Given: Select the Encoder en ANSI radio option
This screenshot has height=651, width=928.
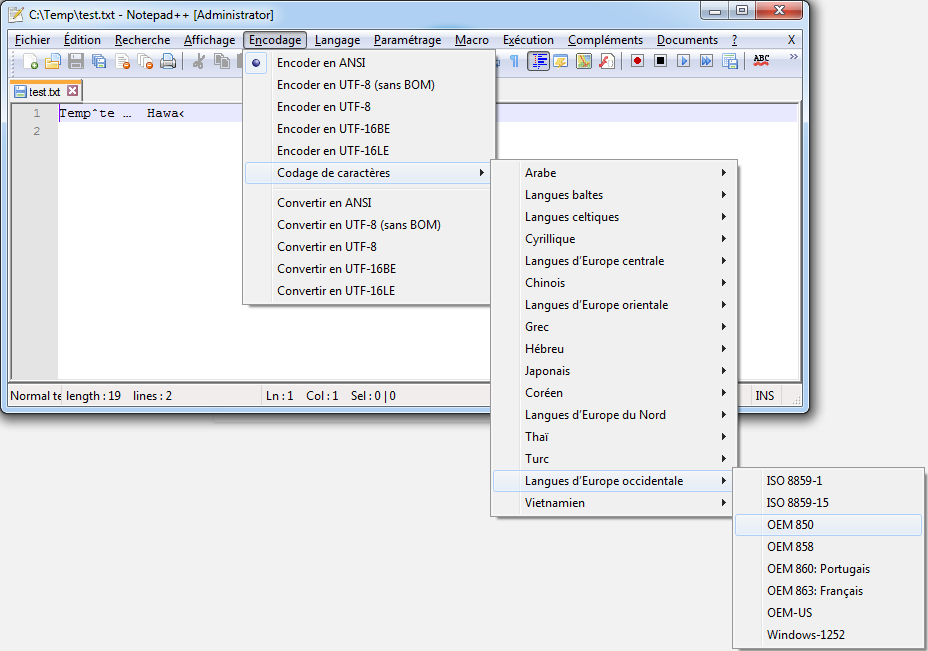Looking at the screenshot, I should [x=320, y=63].
